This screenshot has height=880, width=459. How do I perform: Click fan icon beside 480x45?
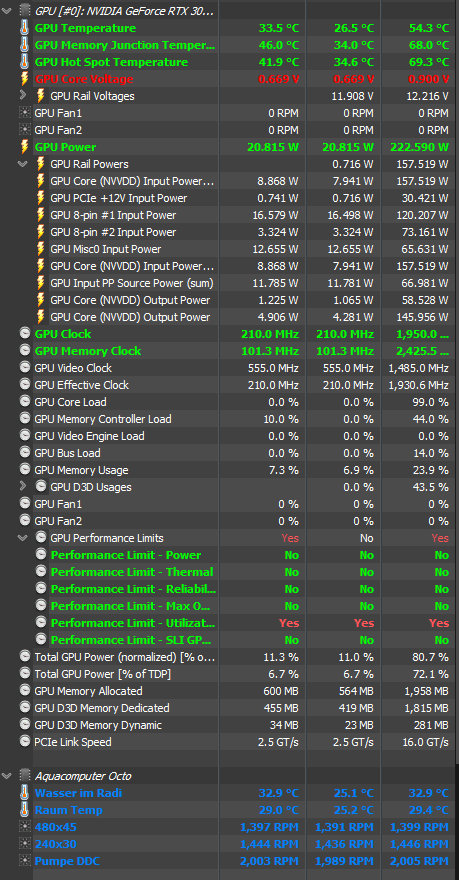(x=25, y=827)
